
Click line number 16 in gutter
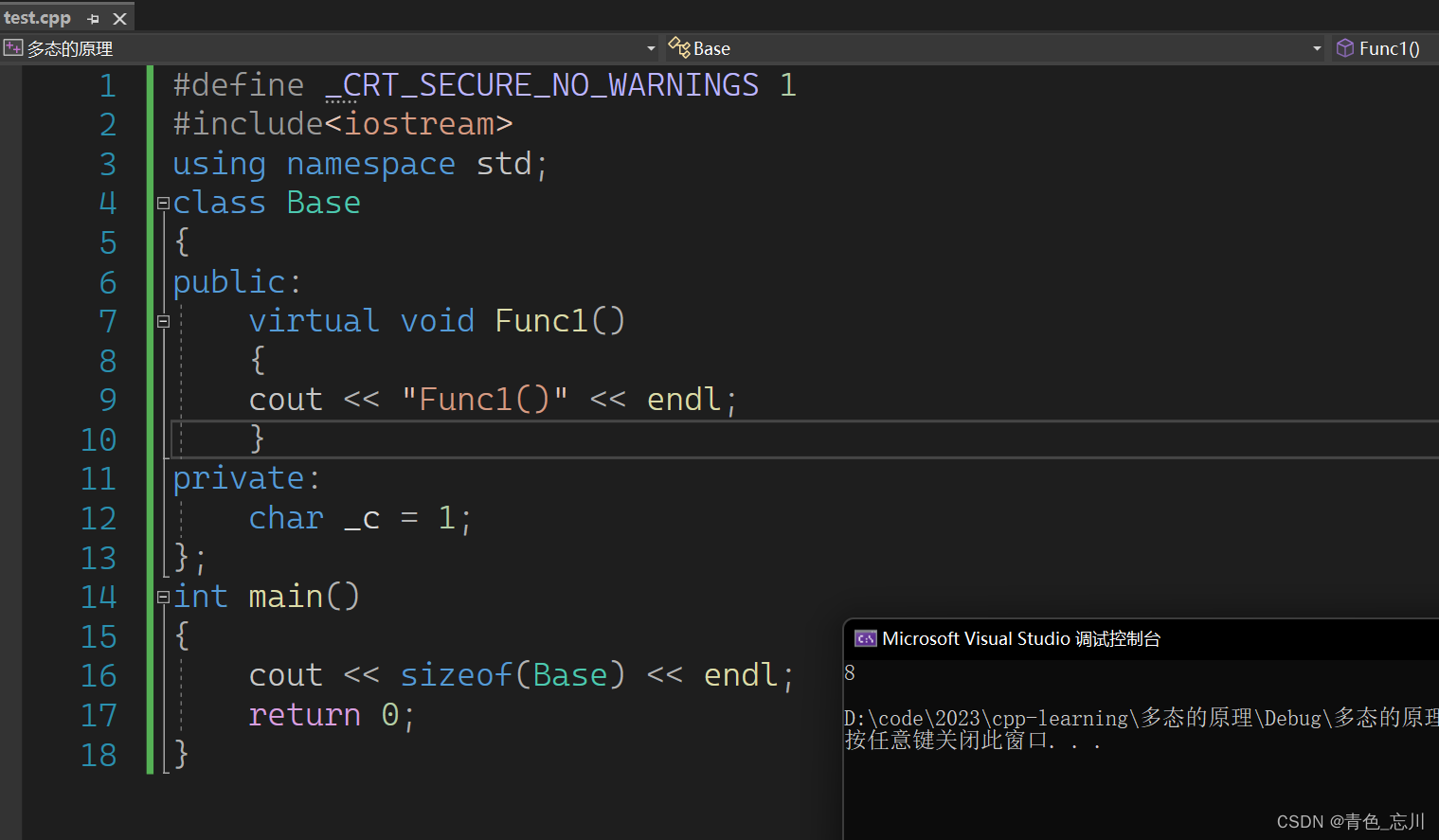coord(99,675)
